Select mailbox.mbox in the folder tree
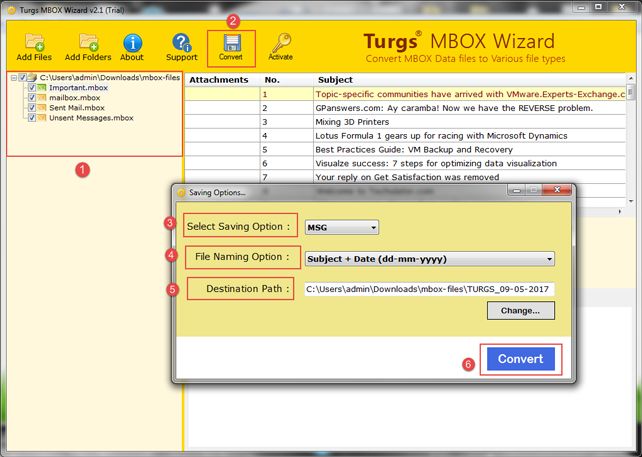The image size is (642, 457). [x=75, y=98]
